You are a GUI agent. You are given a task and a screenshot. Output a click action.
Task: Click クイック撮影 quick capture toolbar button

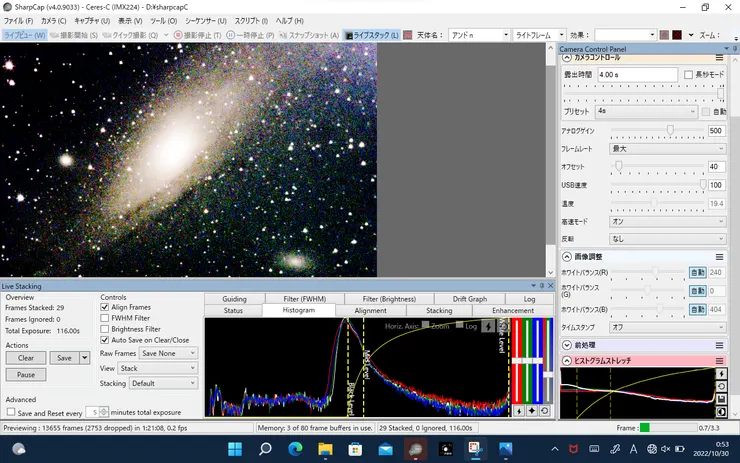pyautogui.click(x=130, y=35)
